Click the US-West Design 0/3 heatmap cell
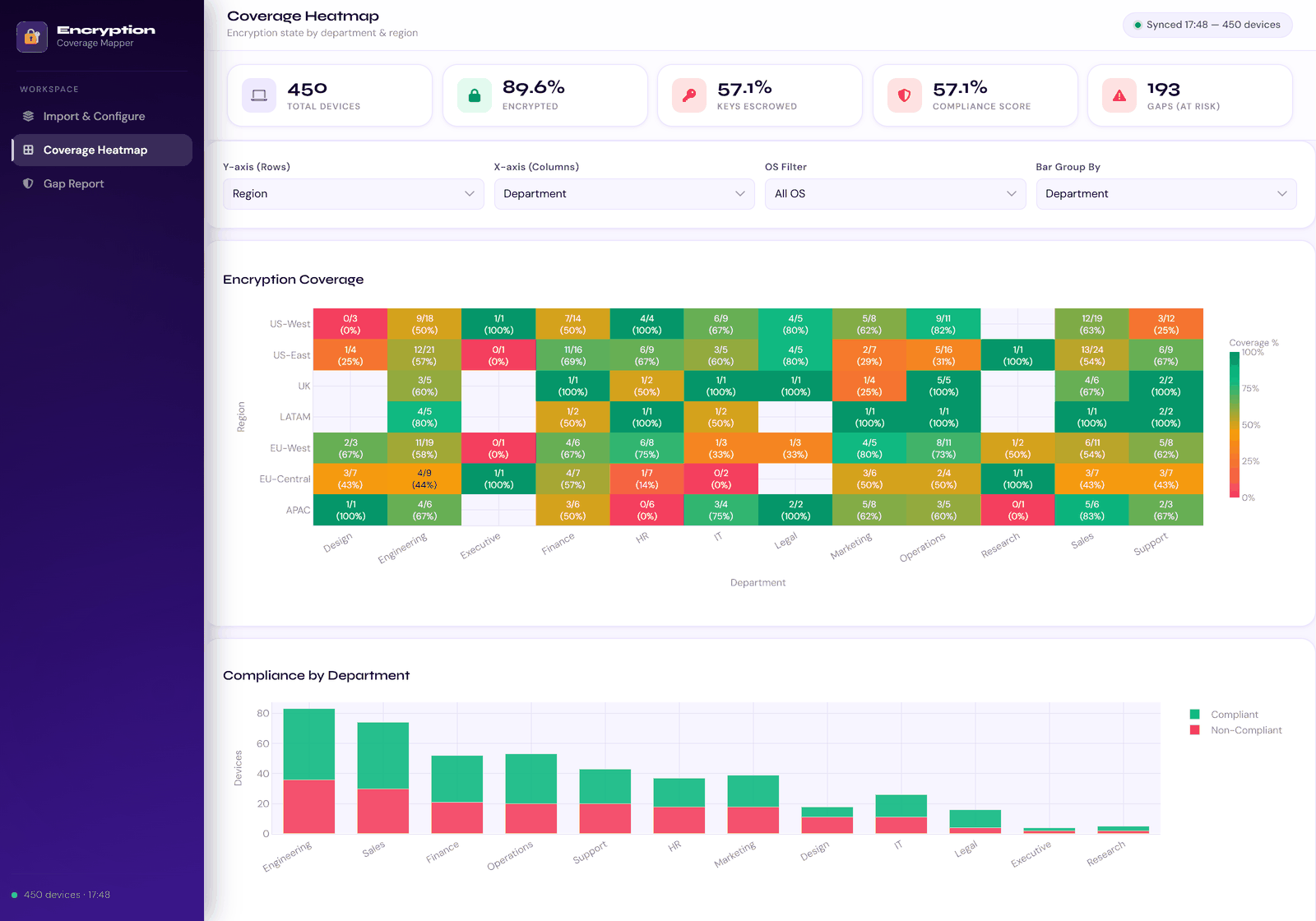Image resolution: width=1316 pixels, height=921 pixels. click(x=350, y=324)
